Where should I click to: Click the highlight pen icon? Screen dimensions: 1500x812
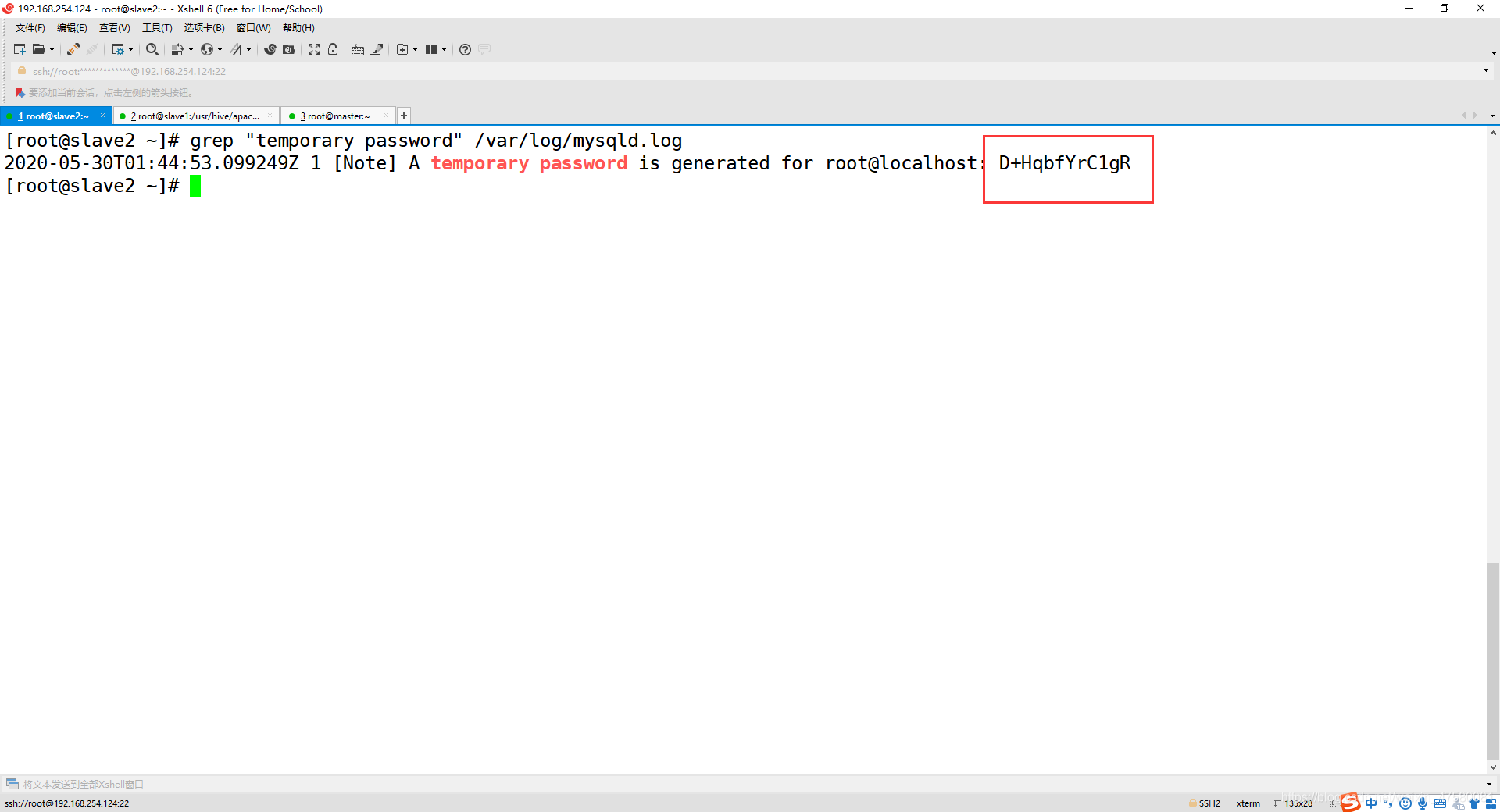coord(377,49)
